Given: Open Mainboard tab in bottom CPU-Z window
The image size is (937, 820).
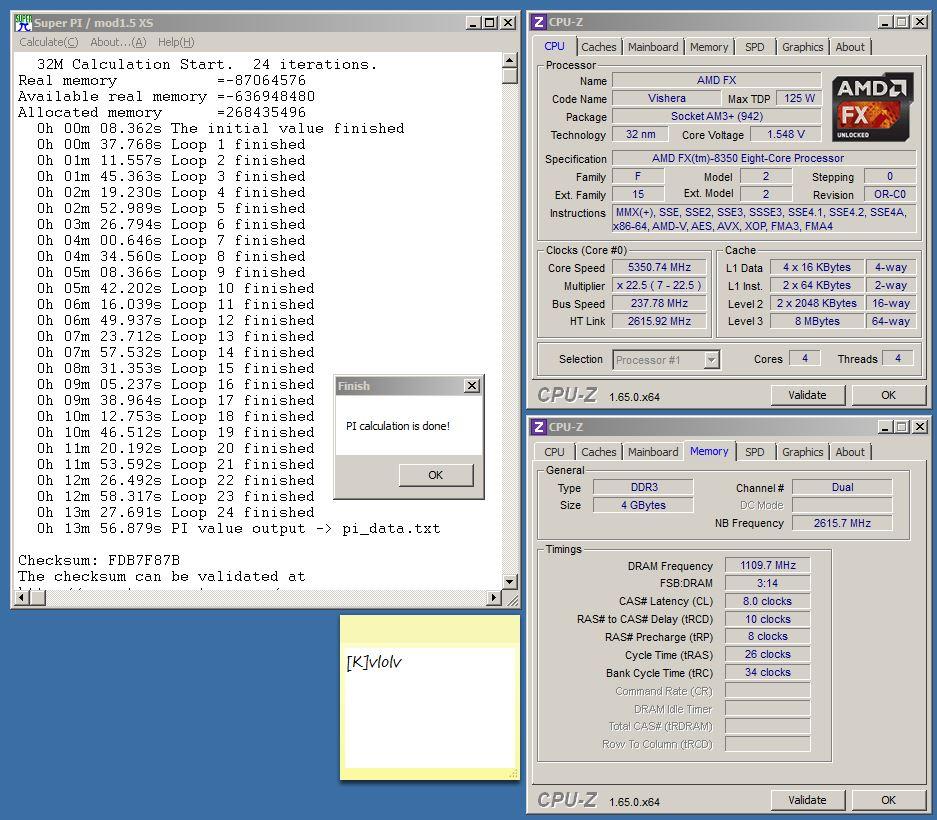Looking at the screenshot, I should (x=653, y=452).
